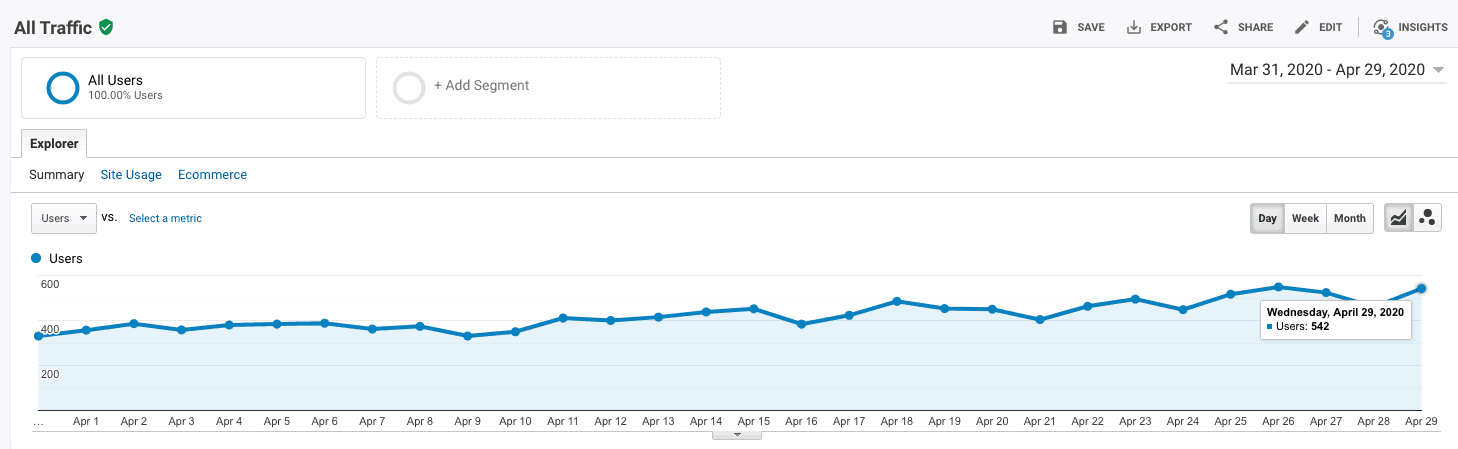The width and height of the screenshot is (1458, 449).
Task: Click the Apr 29 data point
Action: coord(1421,289)
